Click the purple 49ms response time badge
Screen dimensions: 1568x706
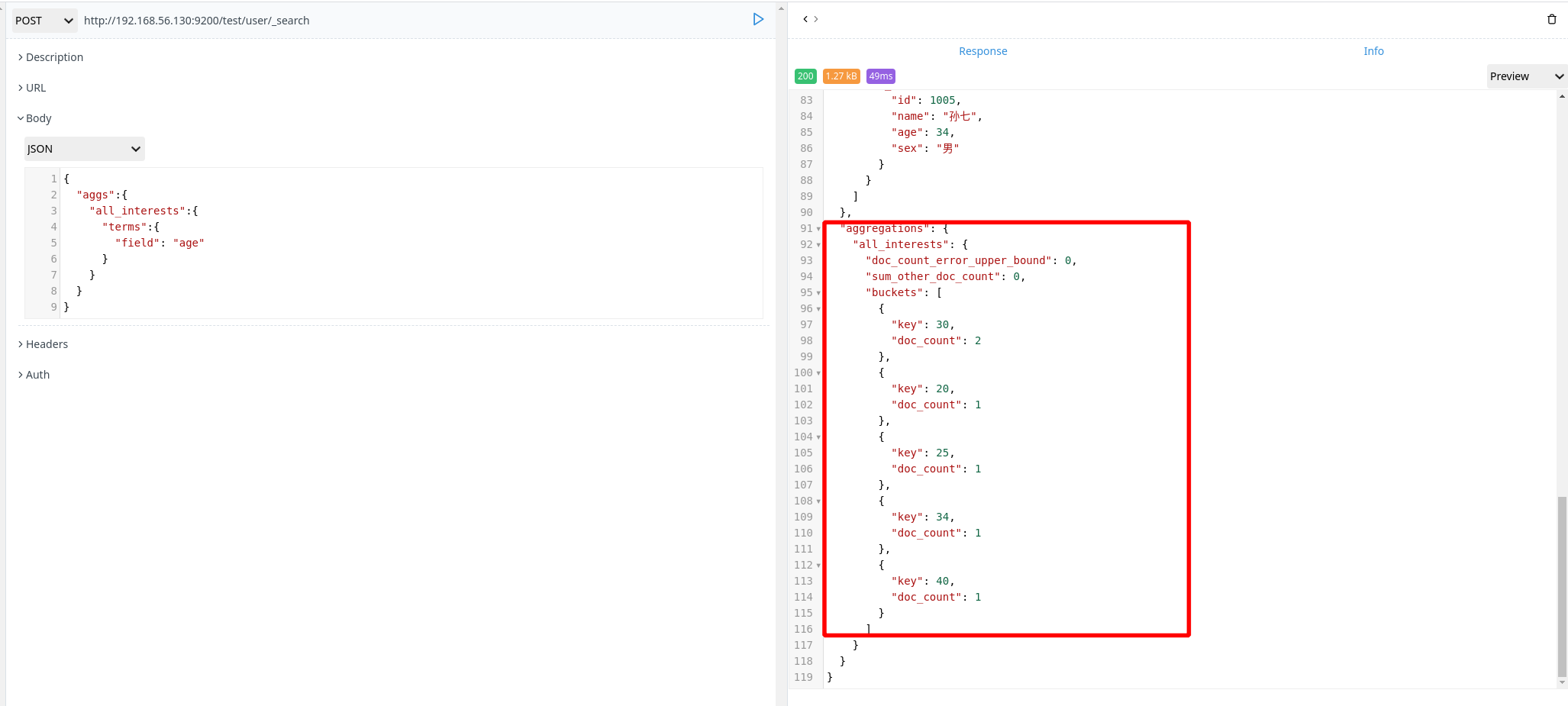[x=880, y=76]
